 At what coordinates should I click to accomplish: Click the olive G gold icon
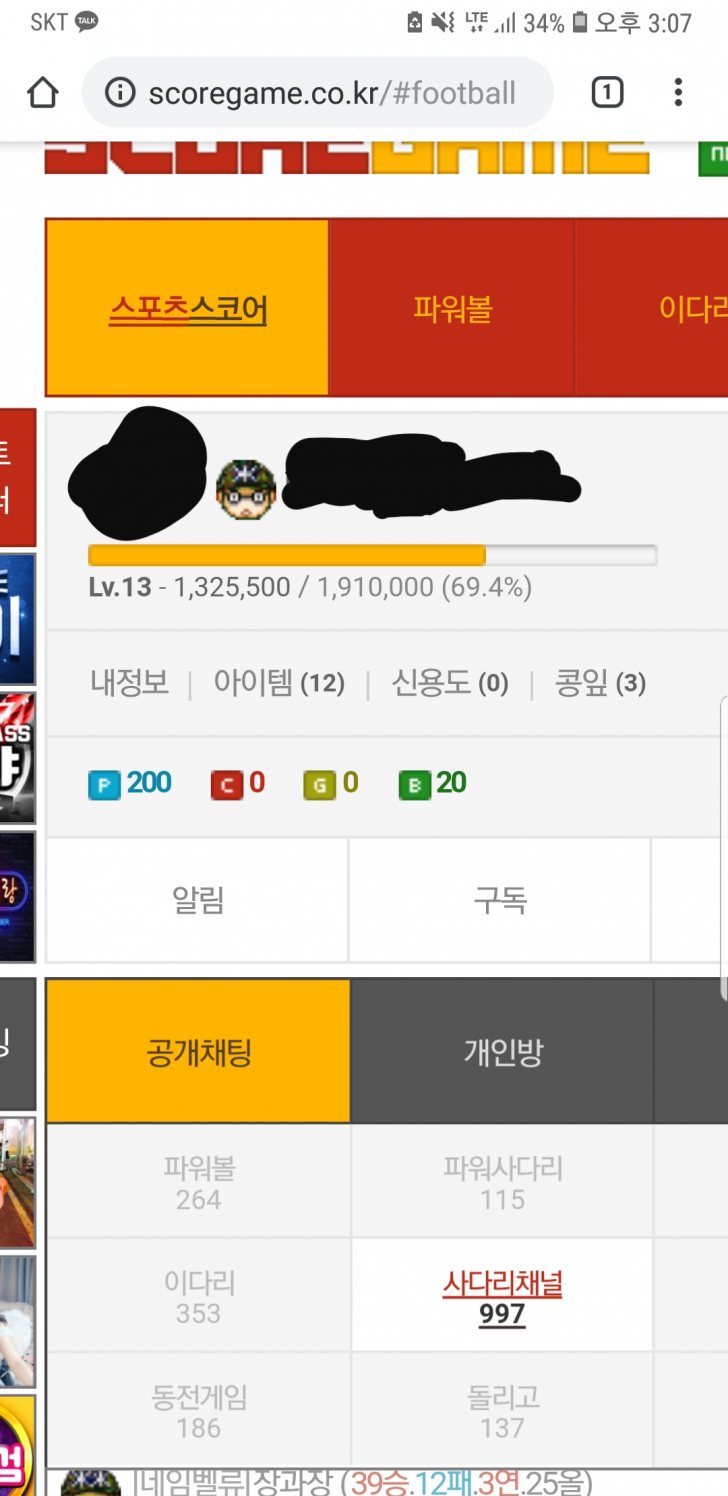[319, 785]
